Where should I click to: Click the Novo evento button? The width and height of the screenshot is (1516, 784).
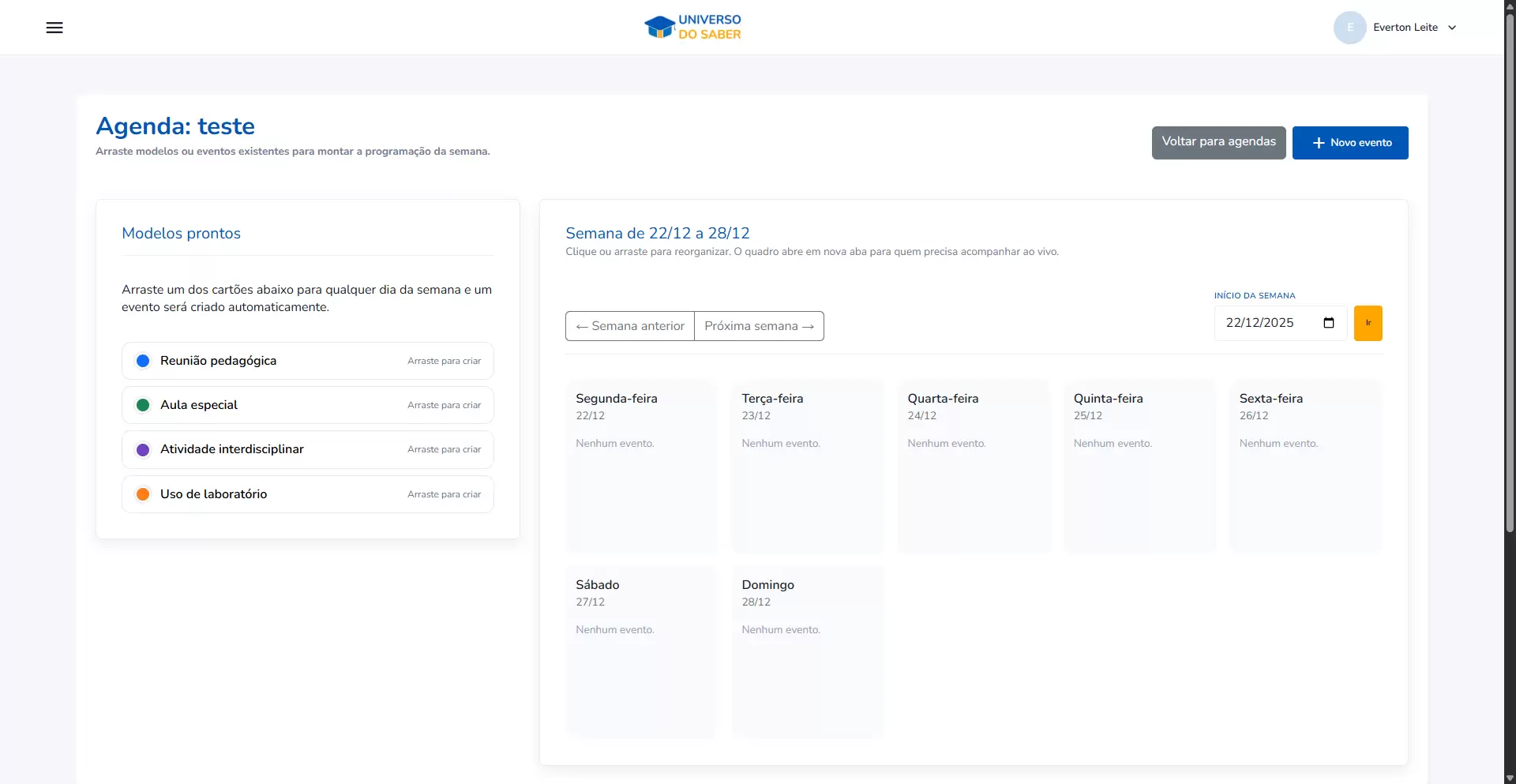(x=1349, y=143)
